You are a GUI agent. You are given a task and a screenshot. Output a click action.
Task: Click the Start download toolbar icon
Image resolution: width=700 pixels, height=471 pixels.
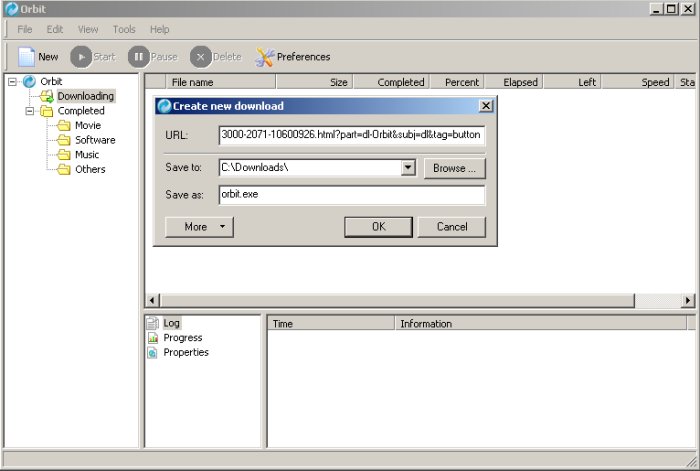click(81, 57)
